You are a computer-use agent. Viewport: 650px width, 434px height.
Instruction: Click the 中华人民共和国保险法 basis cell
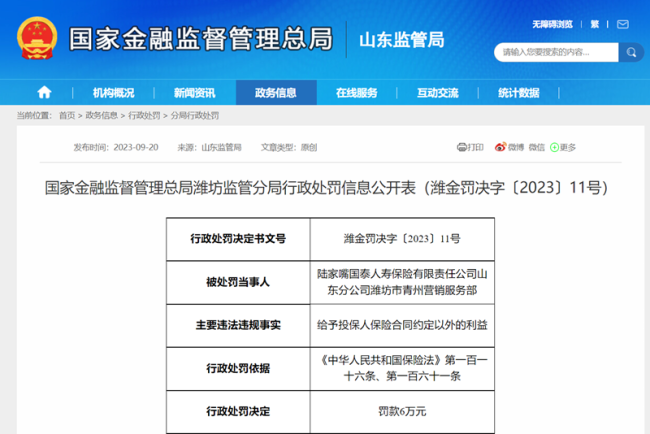(x=402, y=369)
